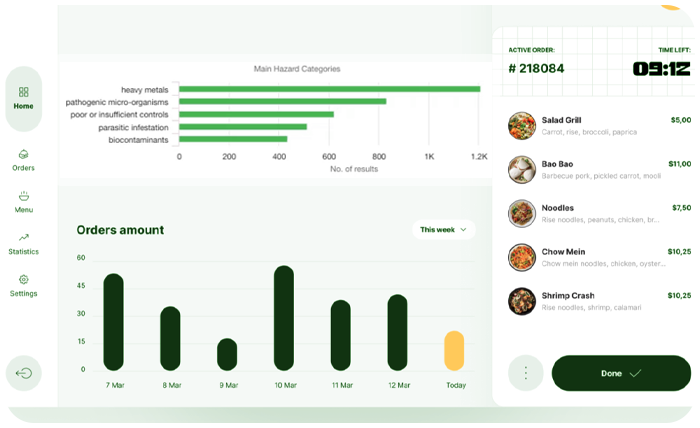Open the three-dot options button
This screenshot has height=428, width=700.
pos(525,373)
